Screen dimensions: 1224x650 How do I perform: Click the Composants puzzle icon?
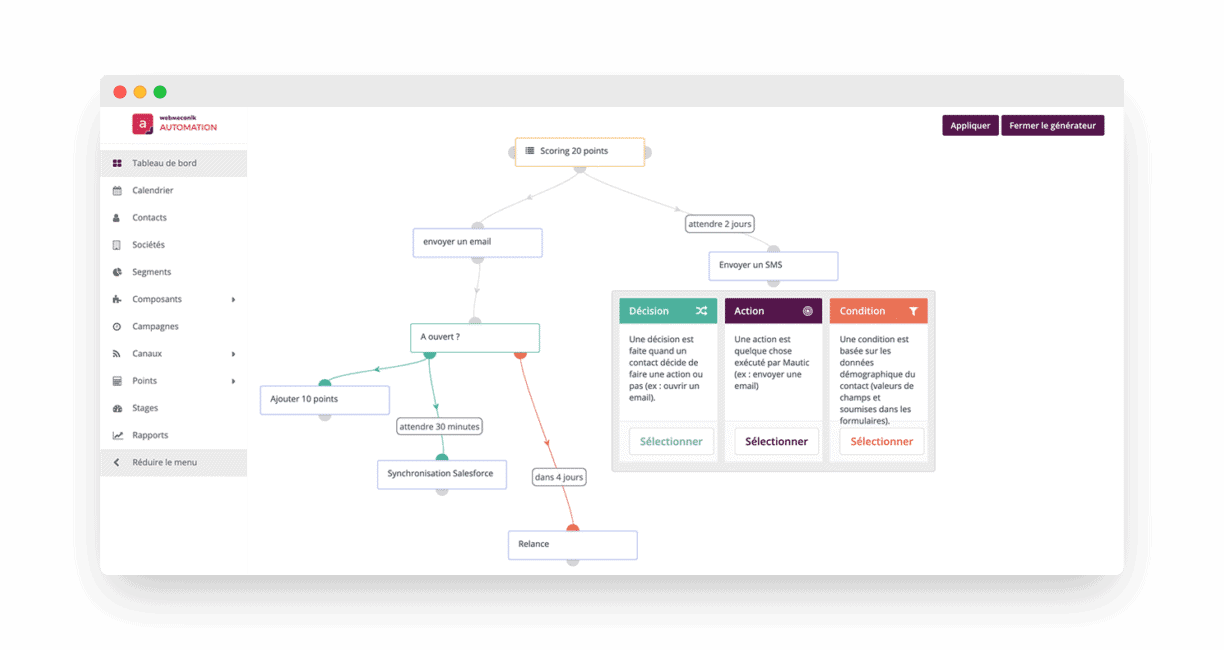tap(117, 299)
